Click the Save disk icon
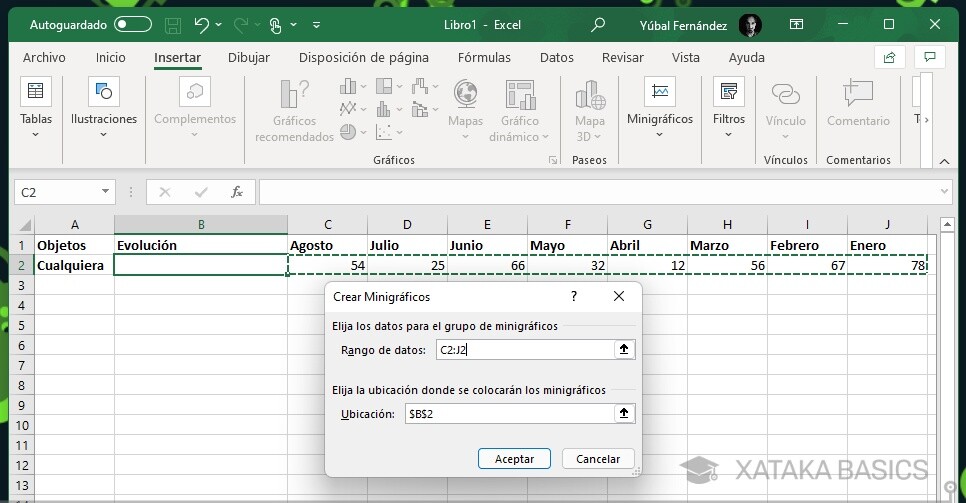 click(173, 25)
